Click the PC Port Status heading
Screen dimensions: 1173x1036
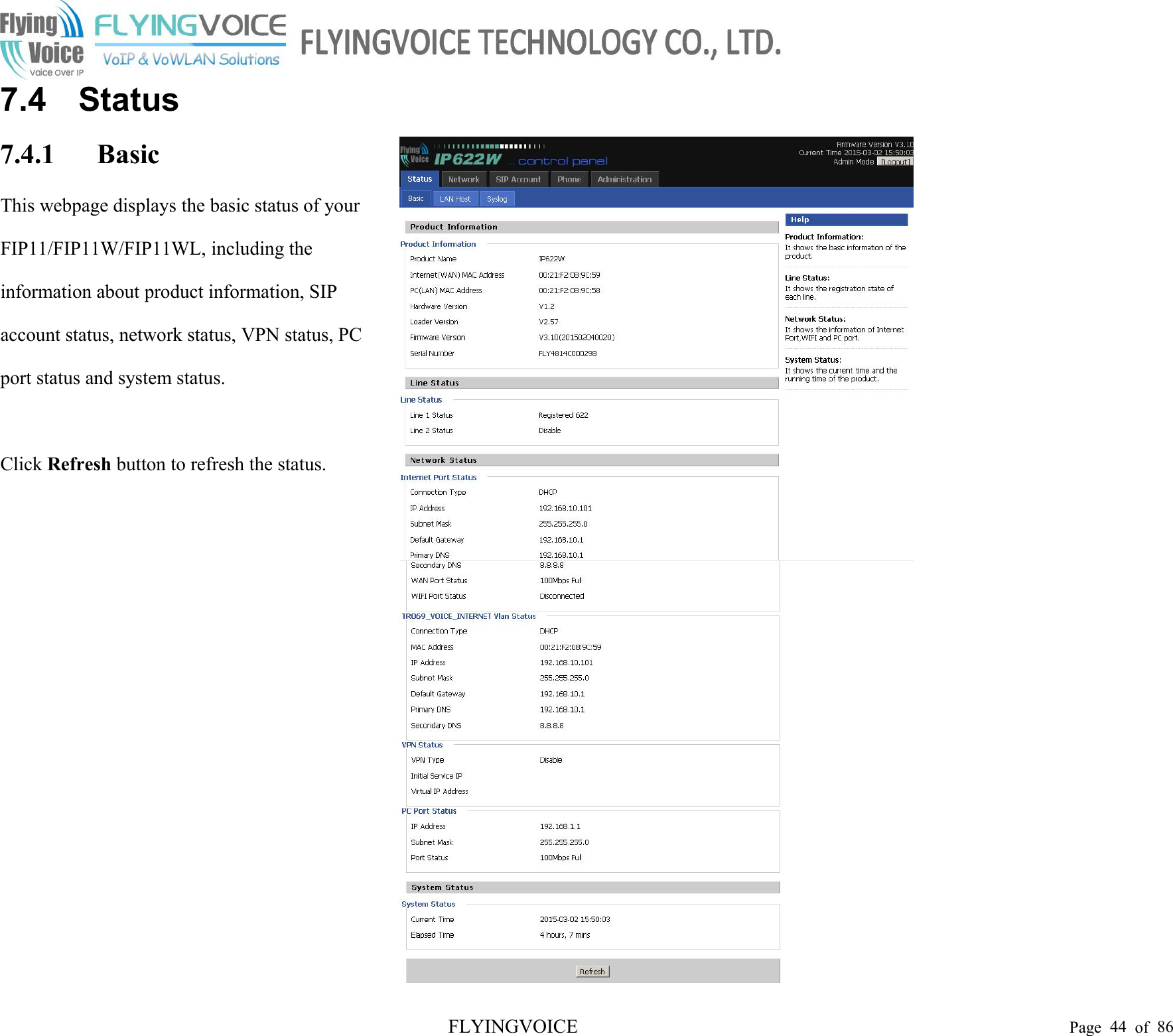pos(429,811)
